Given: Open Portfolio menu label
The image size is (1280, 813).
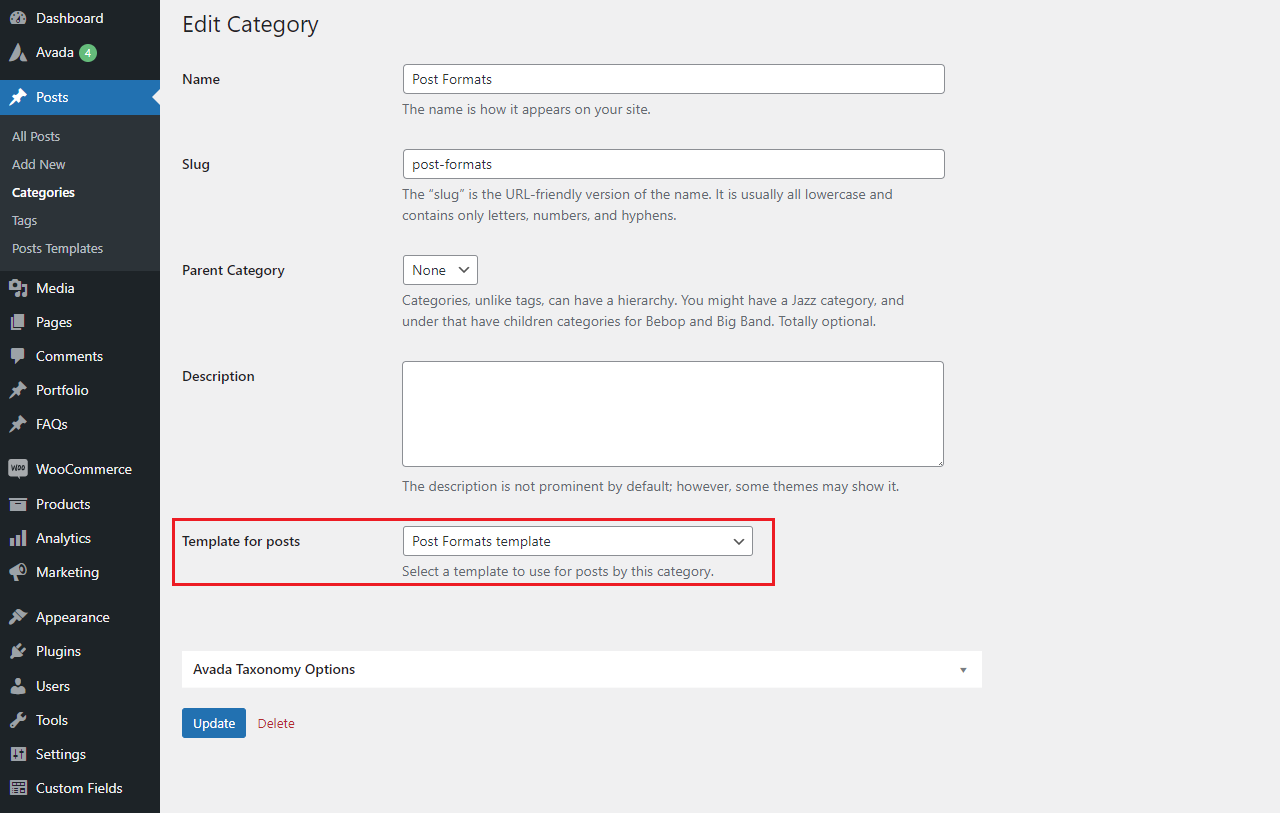Looking at the screenshot, I should (x=62, y=390).
